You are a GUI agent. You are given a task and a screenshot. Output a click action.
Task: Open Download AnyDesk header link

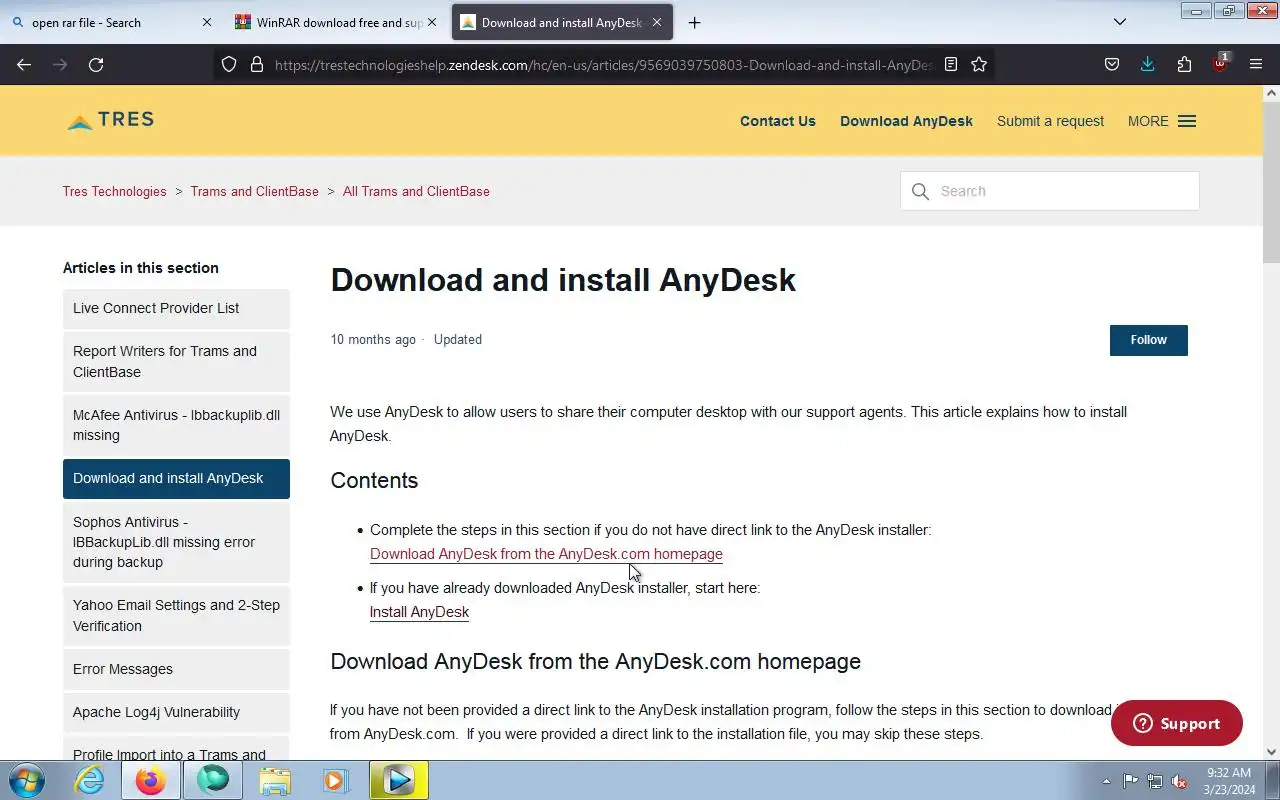point(906,121)
